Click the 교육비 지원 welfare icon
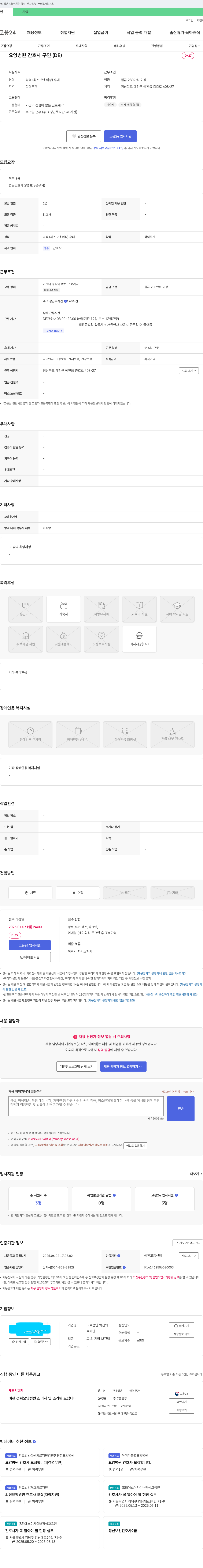The height and width of the screenshot is (1568, 203). click(139, 609)
